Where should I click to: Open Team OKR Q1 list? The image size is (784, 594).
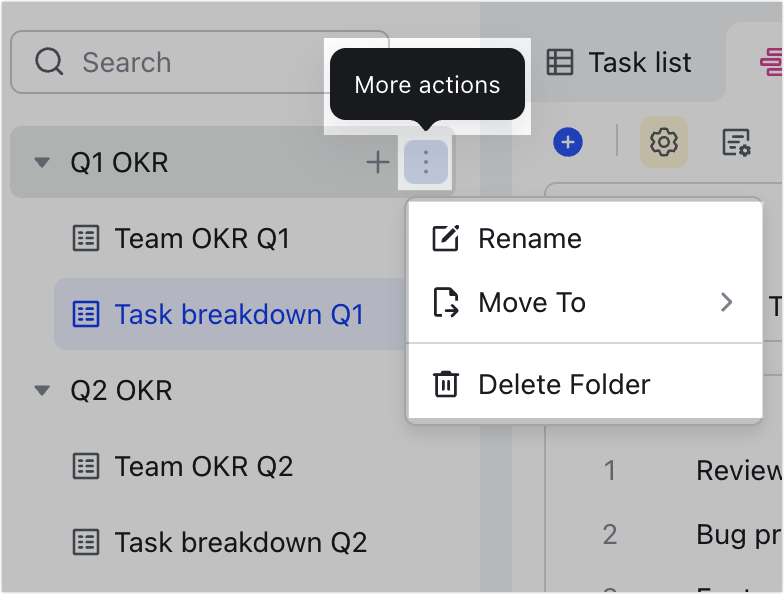(202, 238)
